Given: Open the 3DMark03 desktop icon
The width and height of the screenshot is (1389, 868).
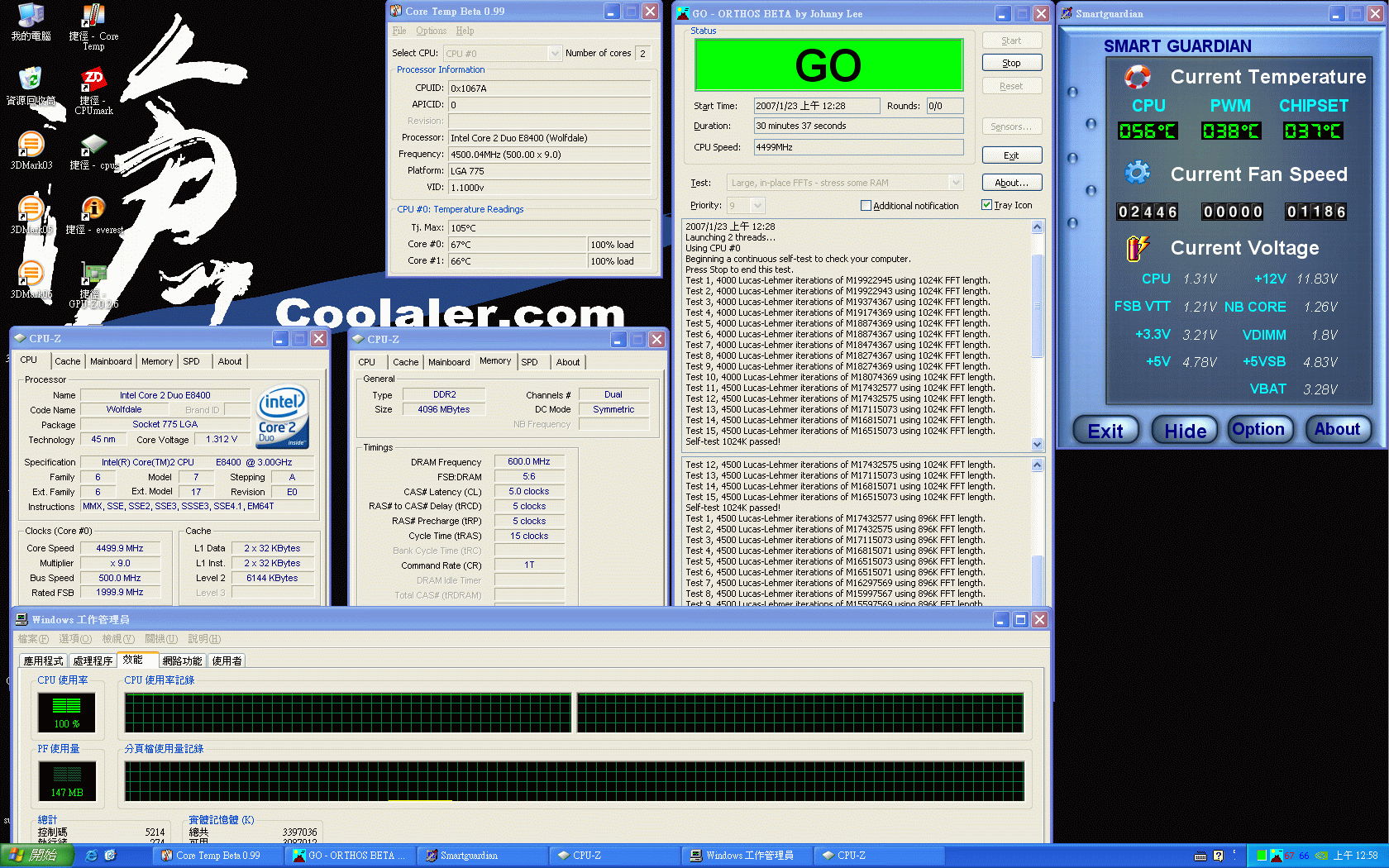Looking at the screenshot, I should point(31,145).
